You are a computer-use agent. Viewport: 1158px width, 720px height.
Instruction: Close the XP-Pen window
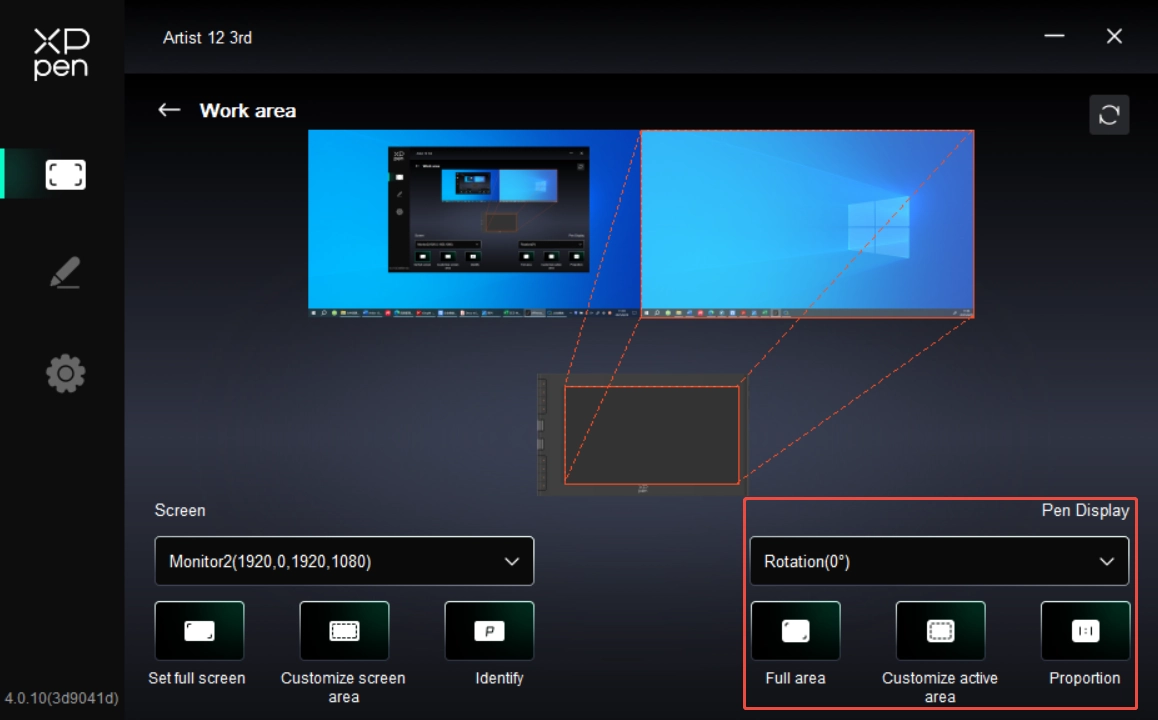click(x=1114, y=36)
